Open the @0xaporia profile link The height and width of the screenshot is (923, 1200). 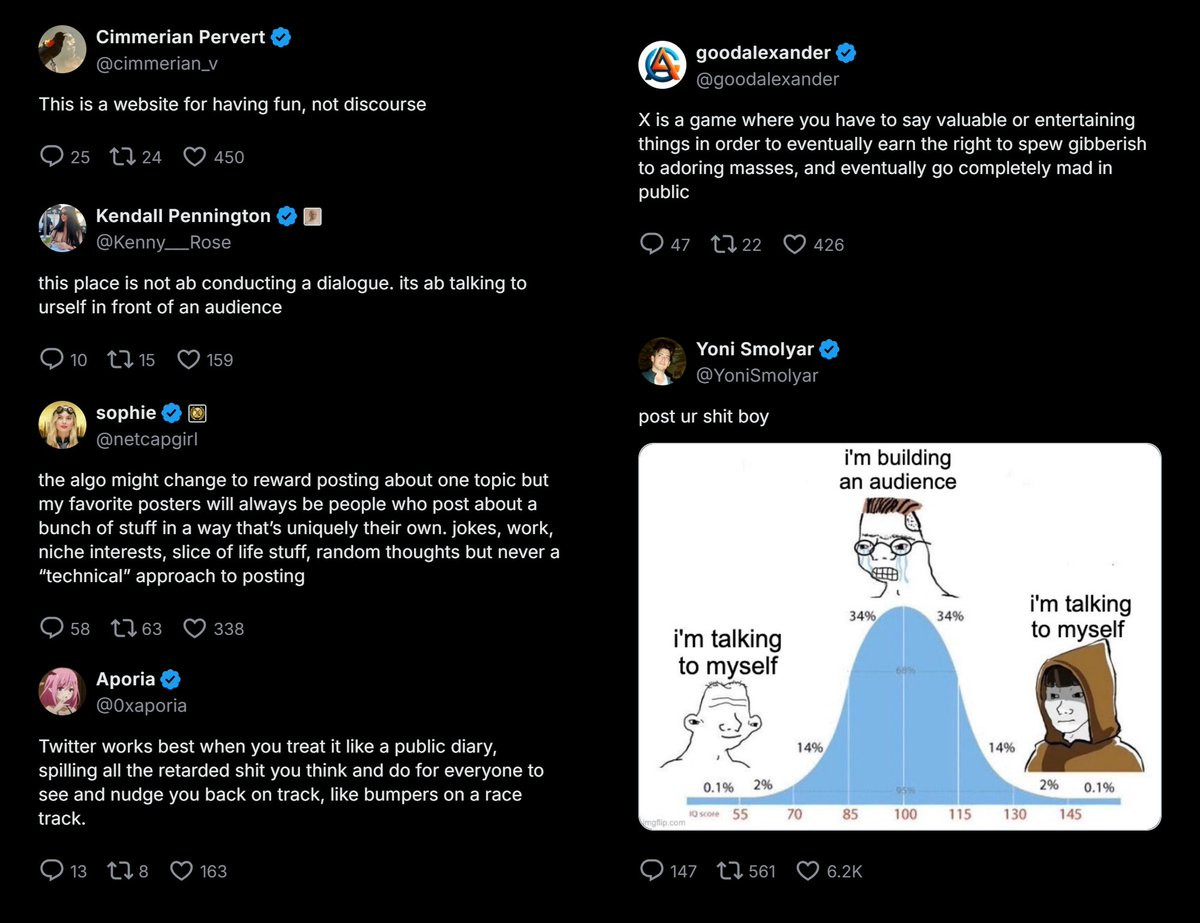coord(141,705)
